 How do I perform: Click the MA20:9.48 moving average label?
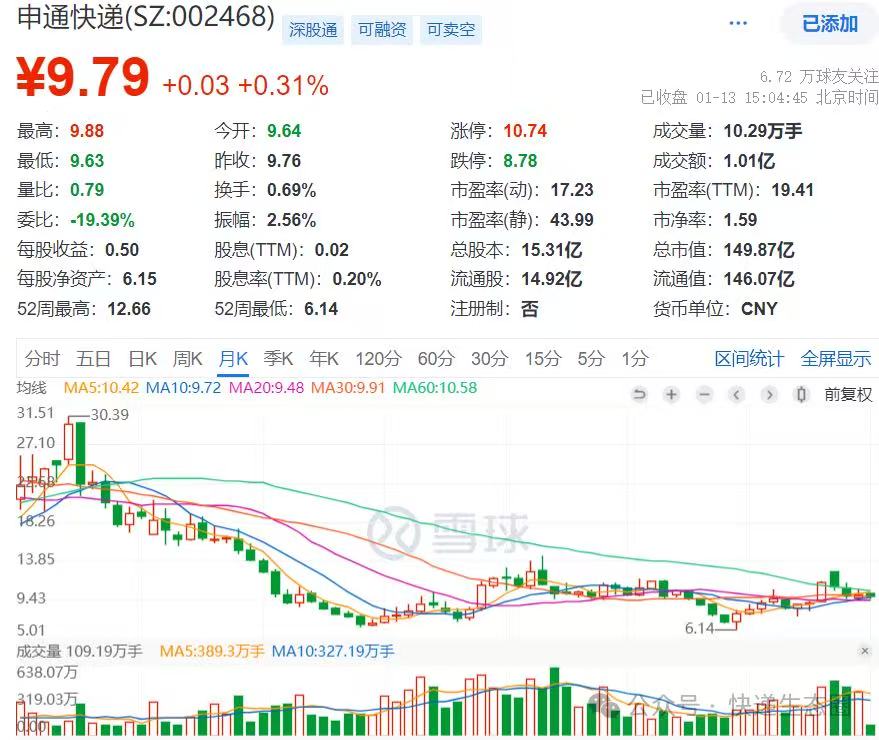tap(266, 387)
